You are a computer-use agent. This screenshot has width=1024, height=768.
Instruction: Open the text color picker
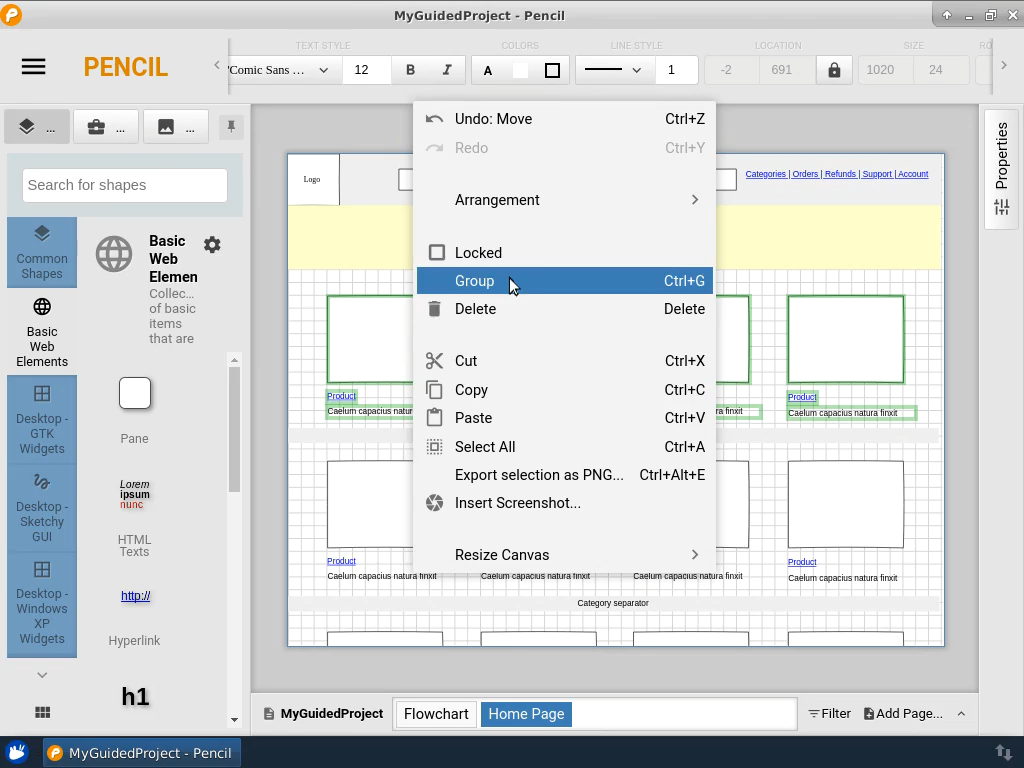pos(488,70)
